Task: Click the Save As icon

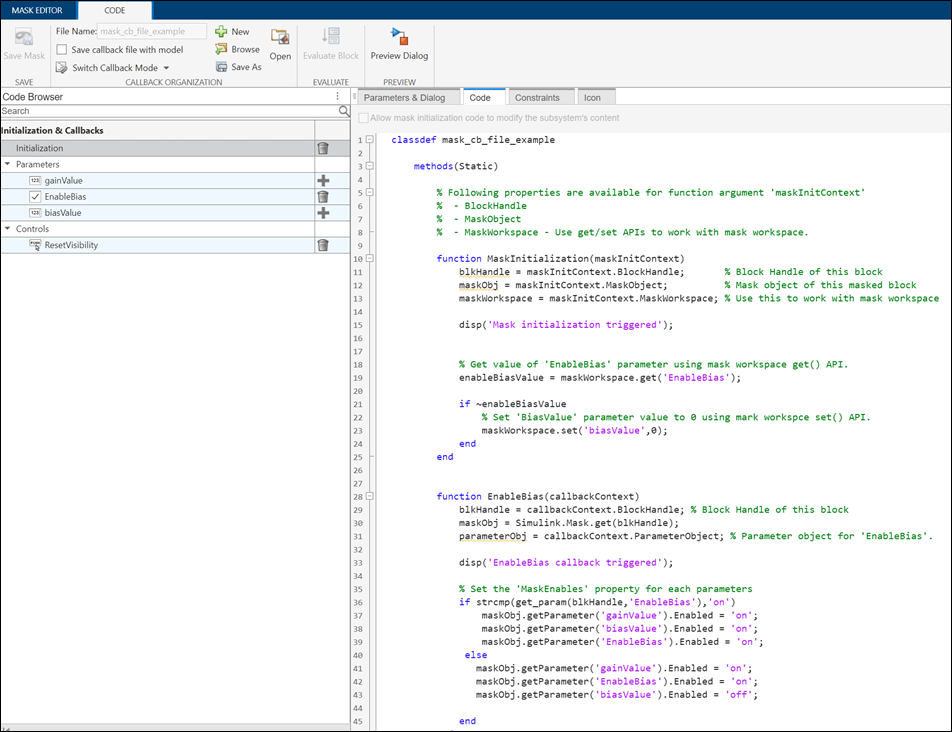Action: [x=221, y=67]
